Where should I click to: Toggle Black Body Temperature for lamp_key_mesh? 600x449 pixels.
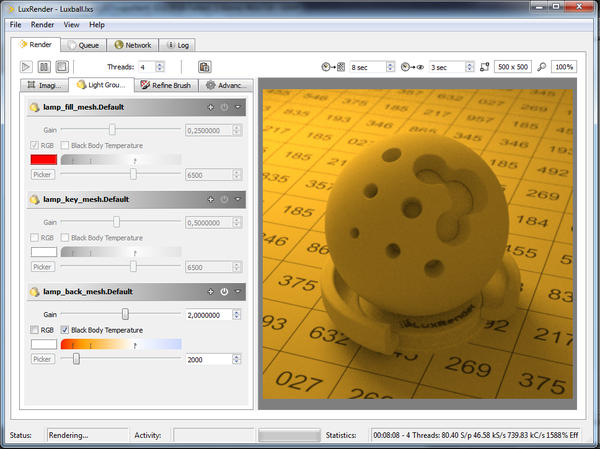(65, 238)
